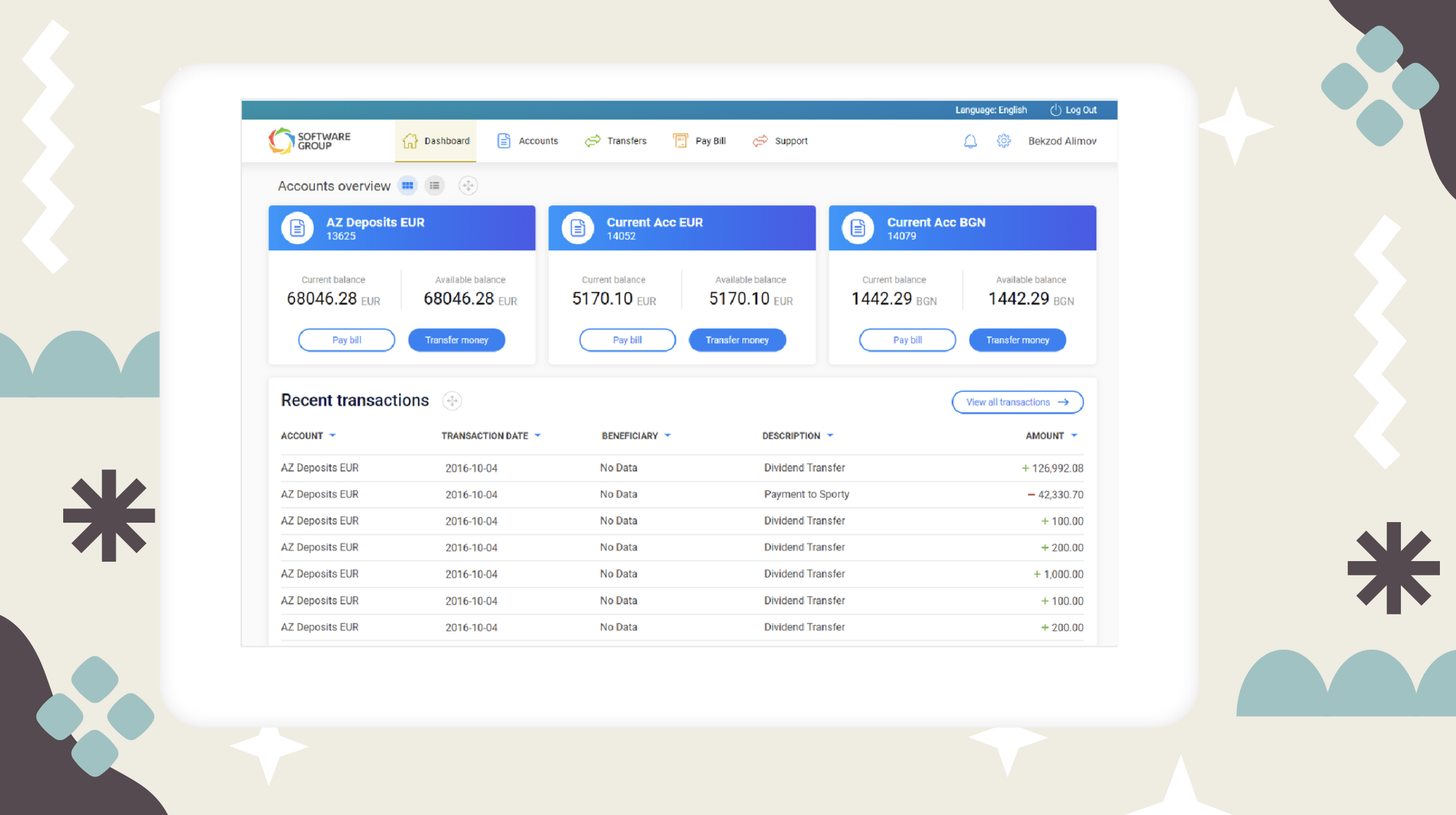
Task: Click move icon beside Accounts overview
Action: [x=468, y=186]
